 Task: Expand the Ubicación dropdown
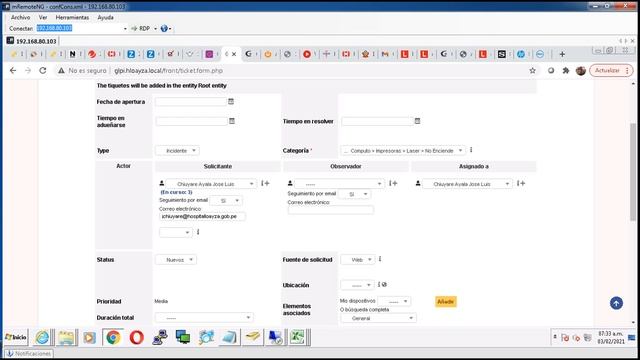coord(357,285)
